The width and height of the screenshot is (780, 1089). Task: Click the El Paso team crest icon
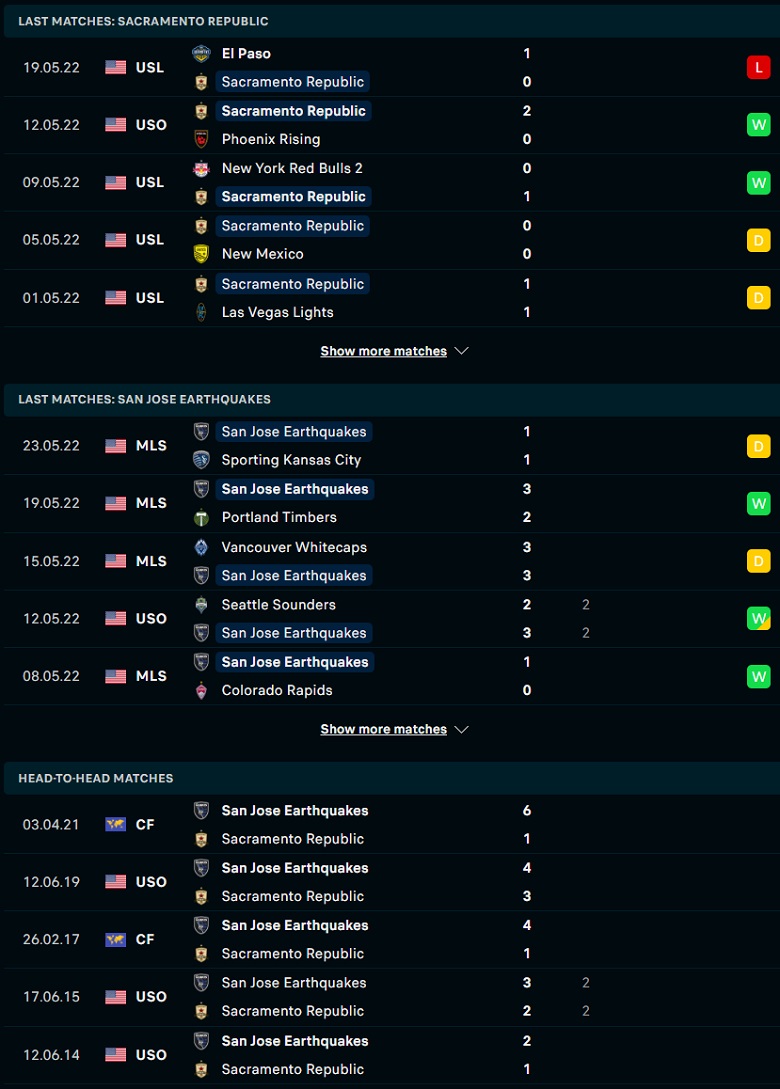(201, 53)
